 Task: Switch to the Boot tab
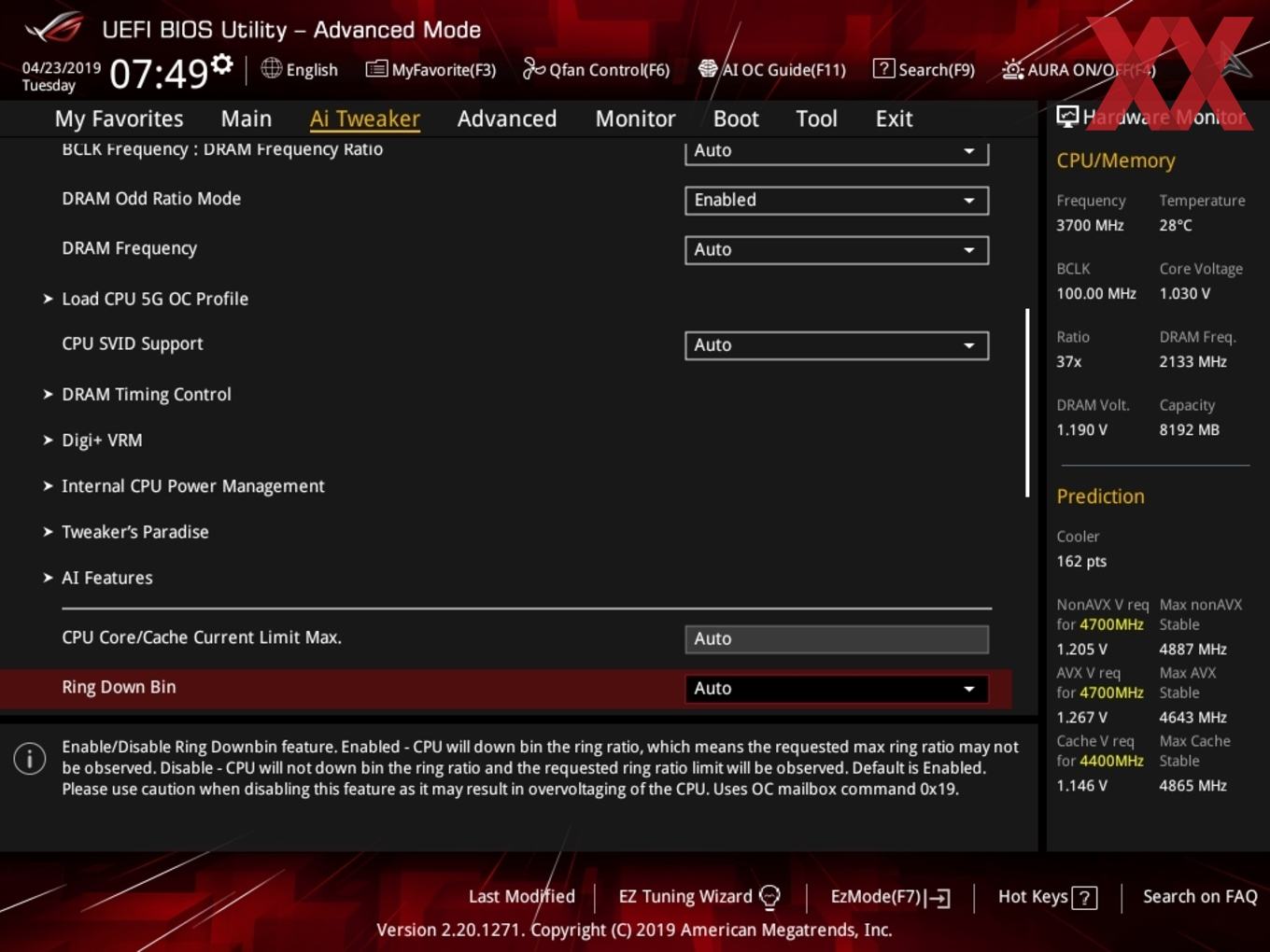[736, 119]
